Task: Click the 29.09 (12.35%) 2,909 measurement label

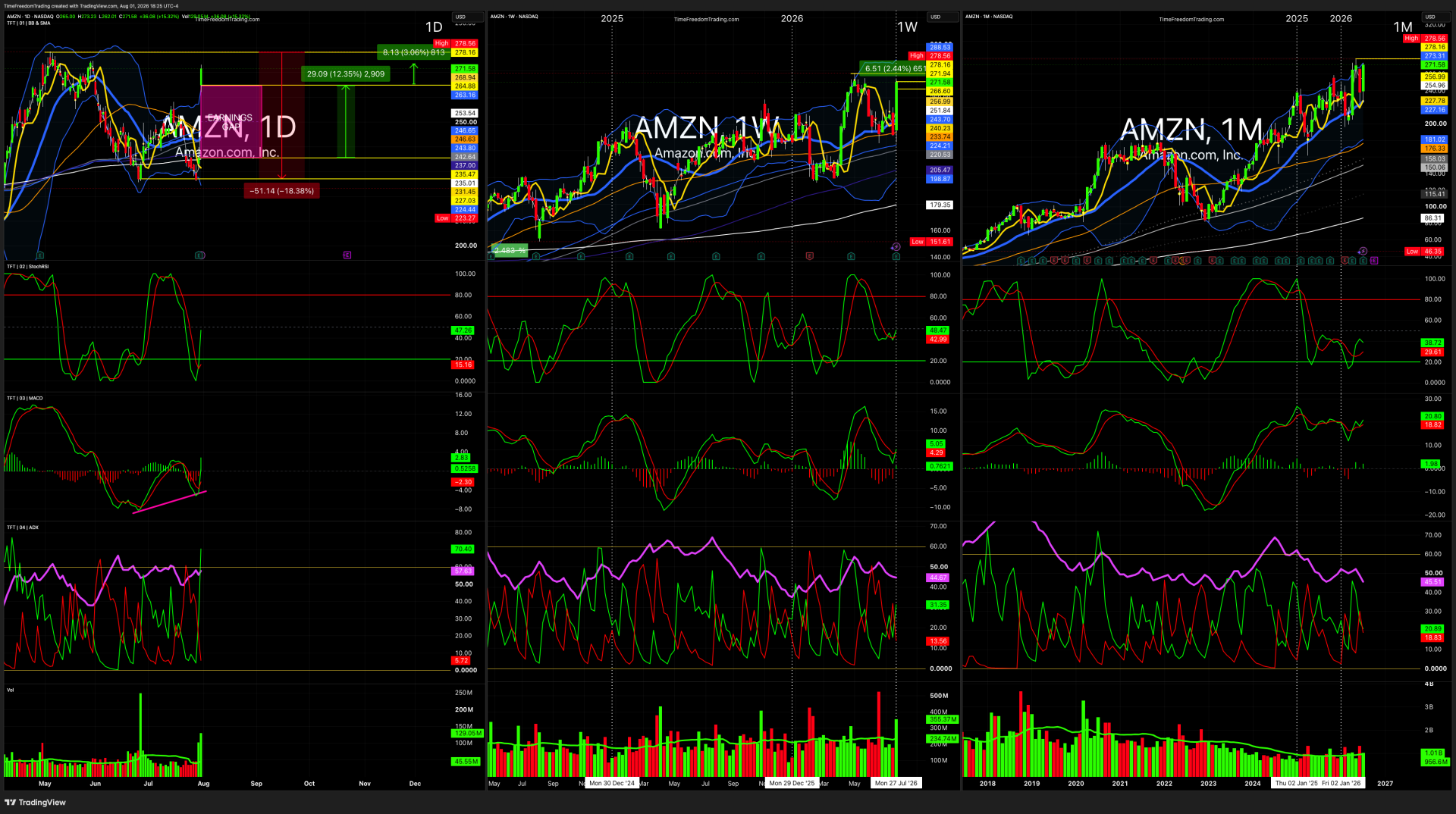Action: (346, 74)
